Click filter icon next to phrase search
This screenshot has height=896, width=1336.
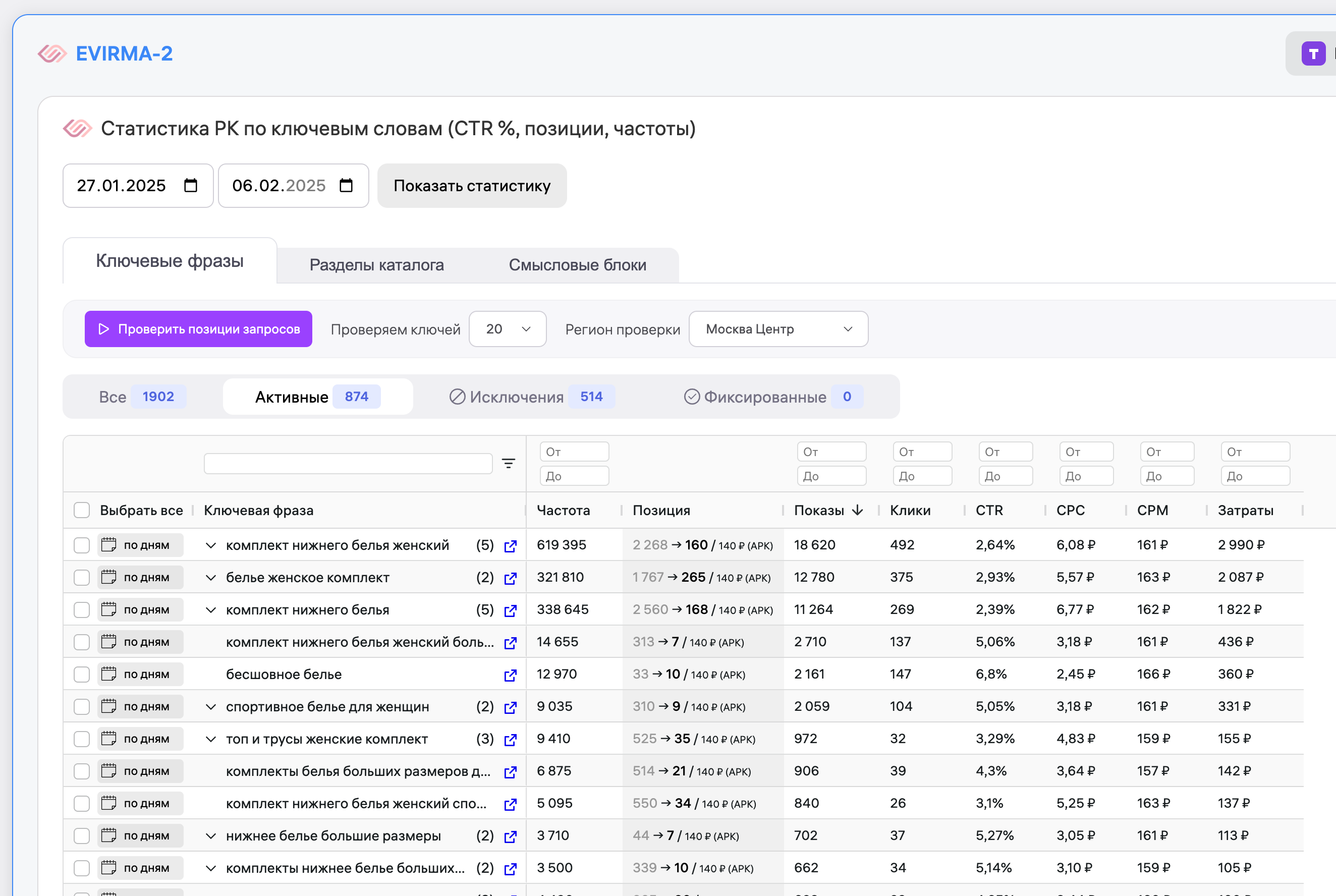(x=508, y=464)
